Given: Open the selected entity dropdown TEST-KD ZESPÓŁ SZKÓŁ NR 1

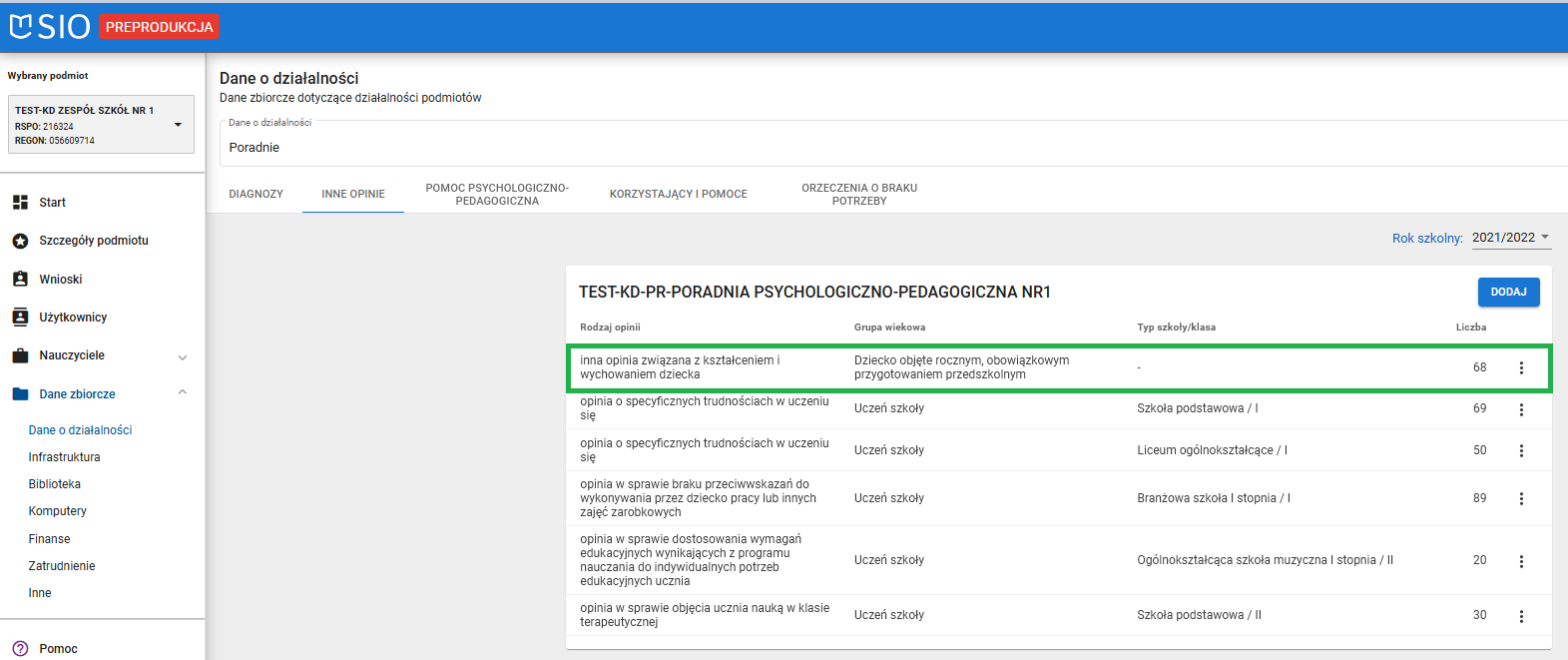Looking at the screenshot, I should (101, 125).
